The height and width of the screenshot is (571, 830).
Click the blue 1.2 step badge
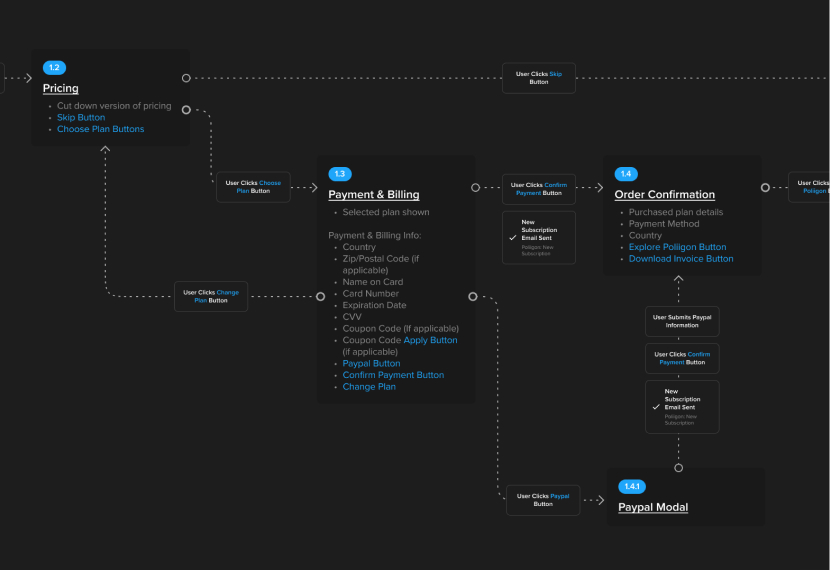[x=54, y=68]
